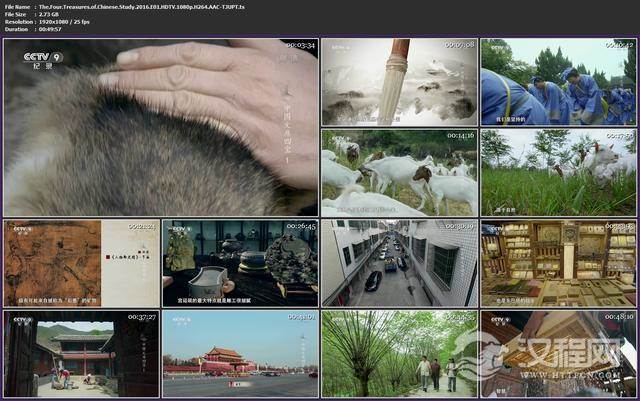This screenshot has height=401, width=640.
Task: Select the blue-uniformed workers thumbnail
Action: point(557,82)
